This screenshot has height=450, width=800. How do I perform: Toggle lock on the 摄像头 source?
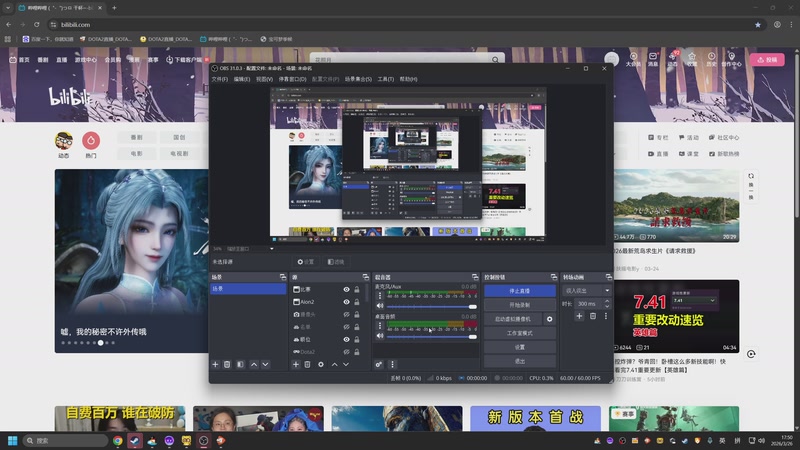tap(357, 314)
